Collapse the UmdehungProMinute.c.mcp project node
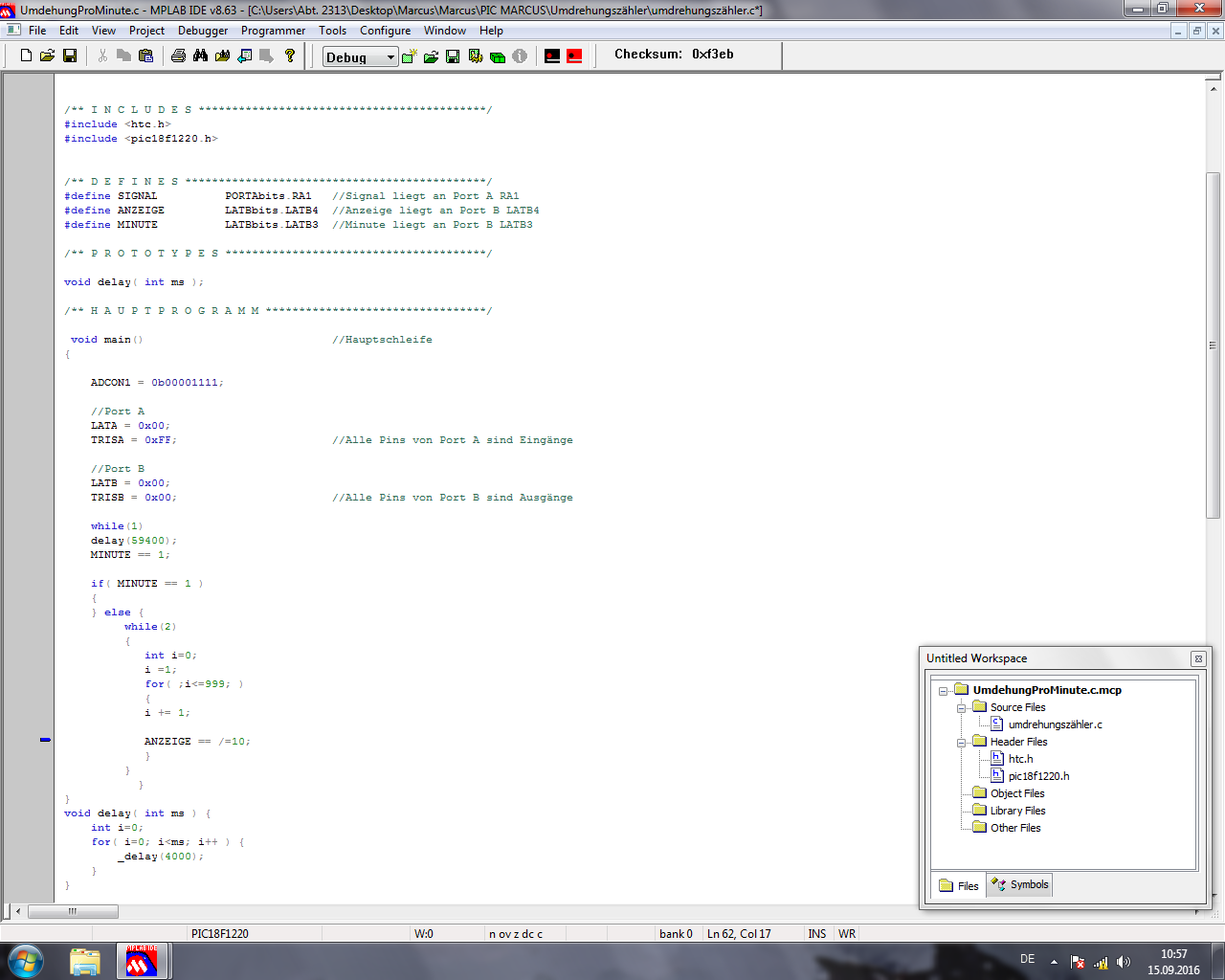The width and height of the screenshot is (1225, 980). [943, 691]
